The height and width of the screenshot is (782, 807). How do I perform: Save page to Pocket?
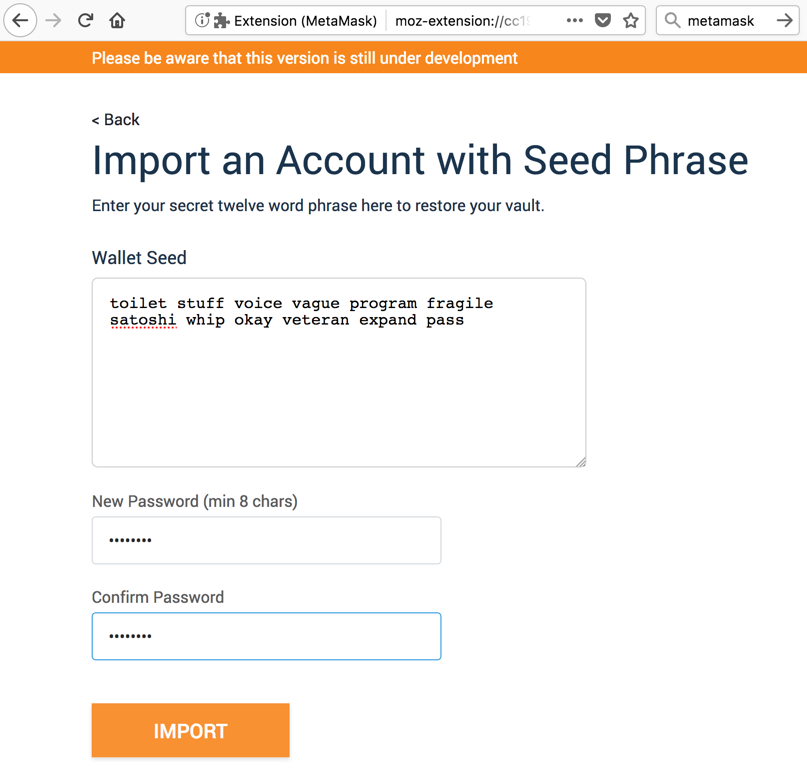[603, 20]
